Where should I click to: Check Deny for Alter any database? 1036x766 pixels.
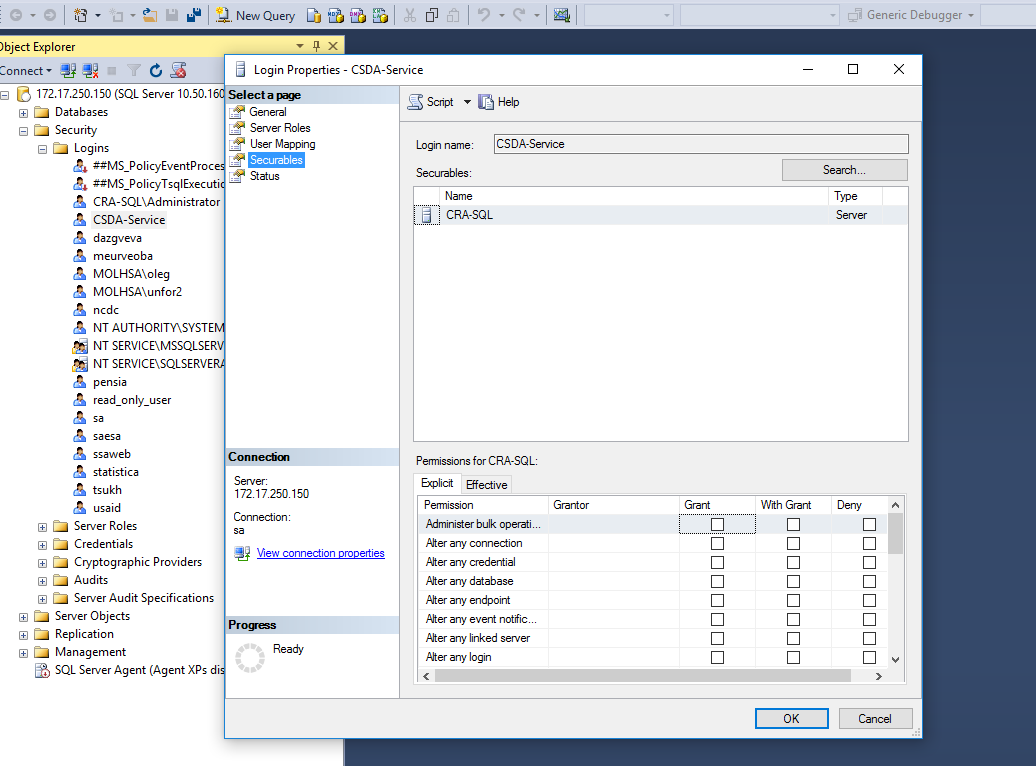tap(869, 581)
